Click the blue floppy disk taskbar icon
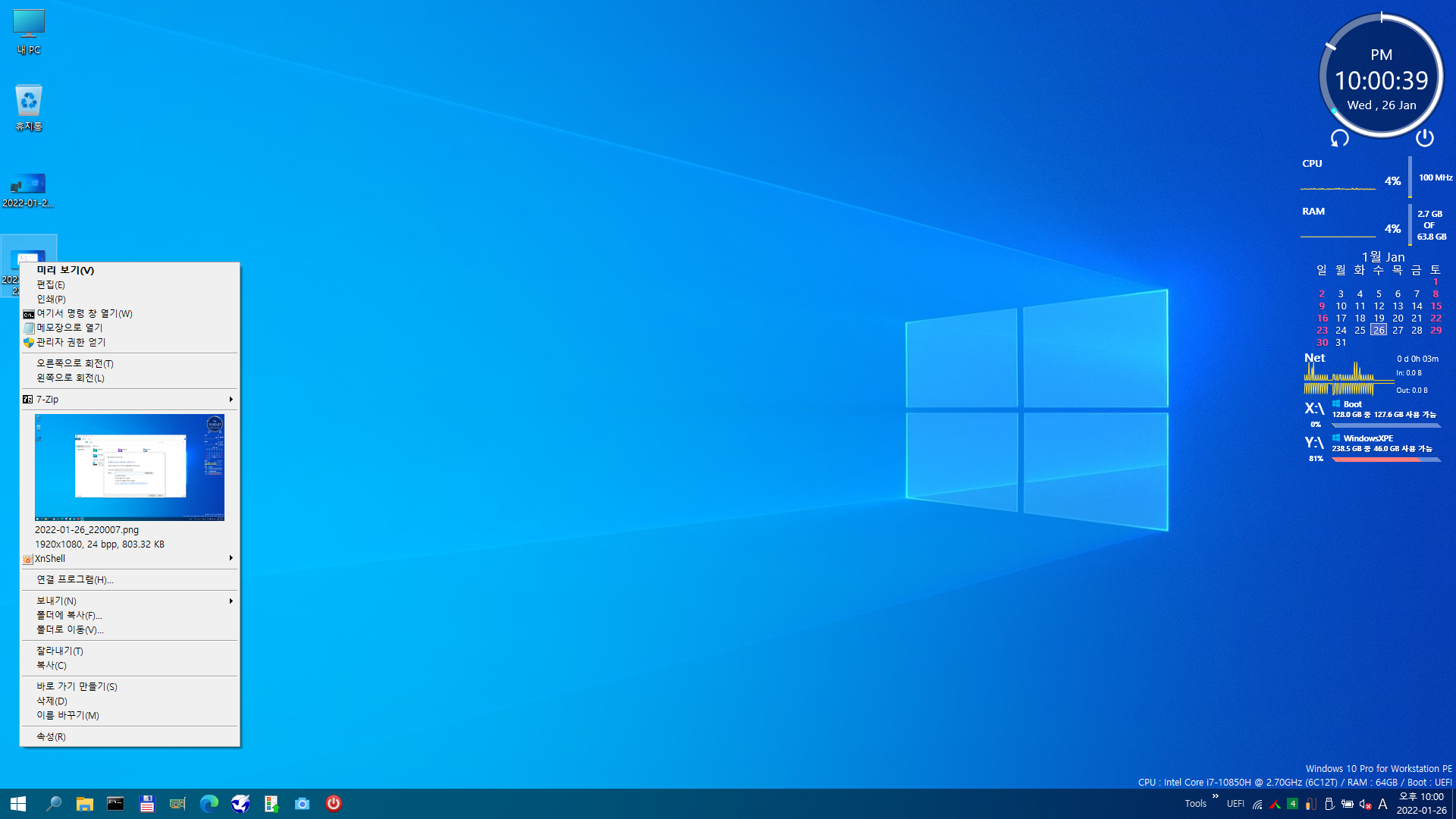 (147, 804)
